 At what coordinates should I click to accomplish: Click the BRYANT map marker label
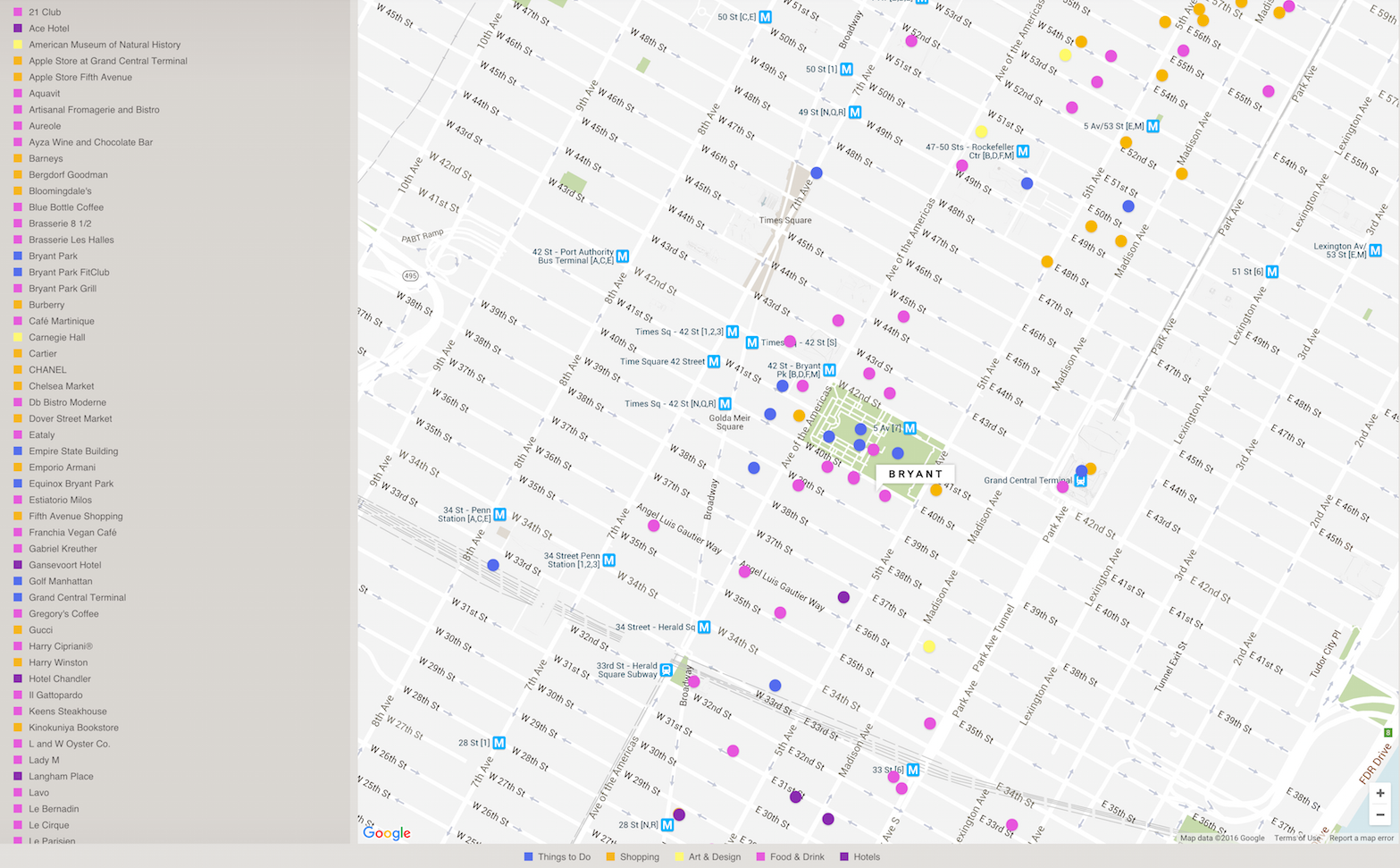[915, 474]
